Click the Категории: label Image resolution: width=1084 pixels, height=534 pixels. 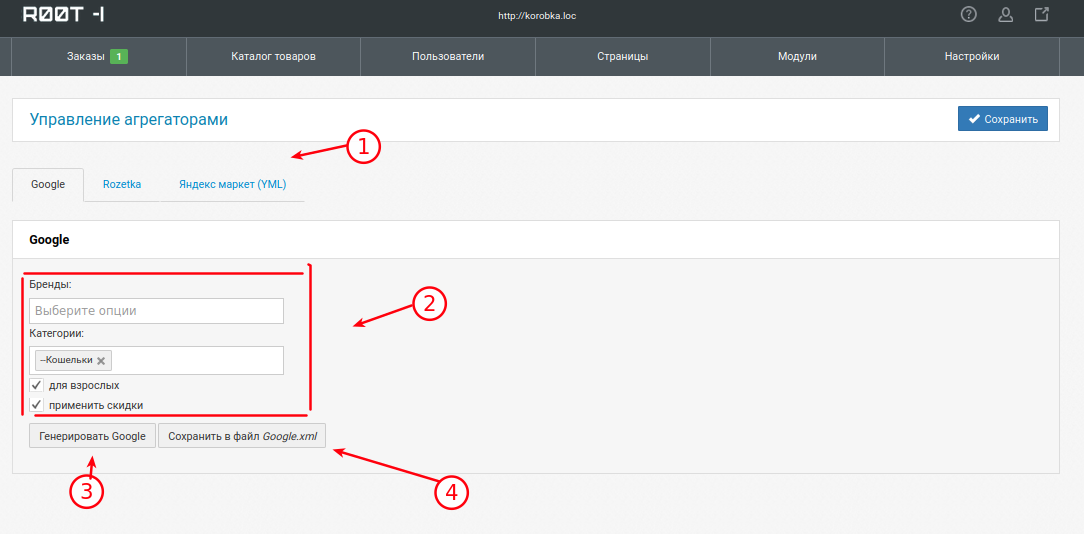(x=57, y=333)
